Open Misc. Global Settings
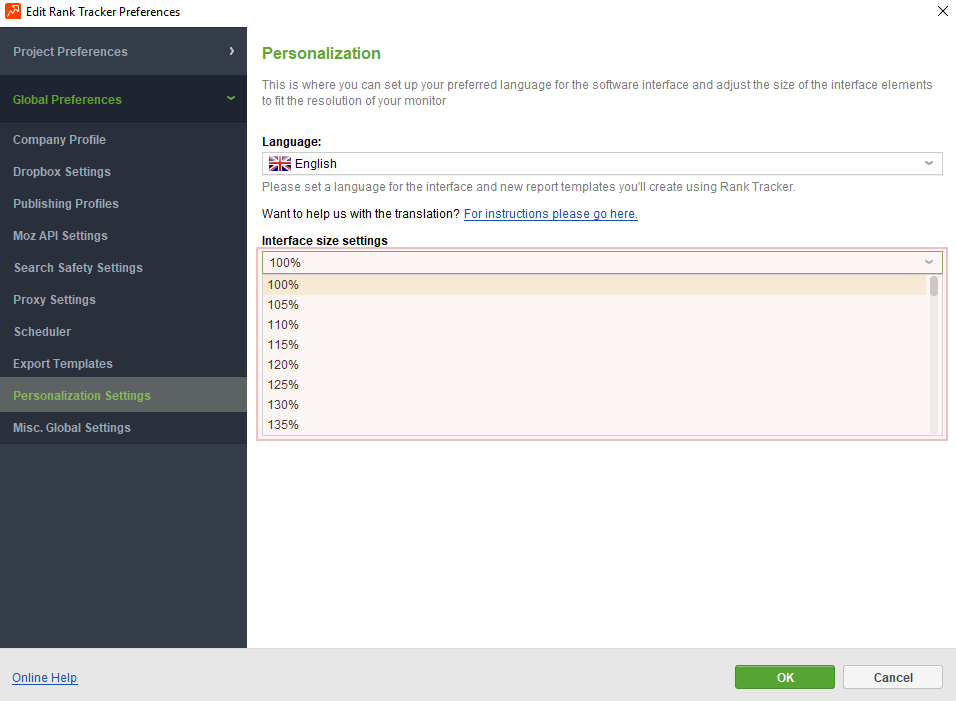Viewport: 956px width, 701px height. coord(72,428)
